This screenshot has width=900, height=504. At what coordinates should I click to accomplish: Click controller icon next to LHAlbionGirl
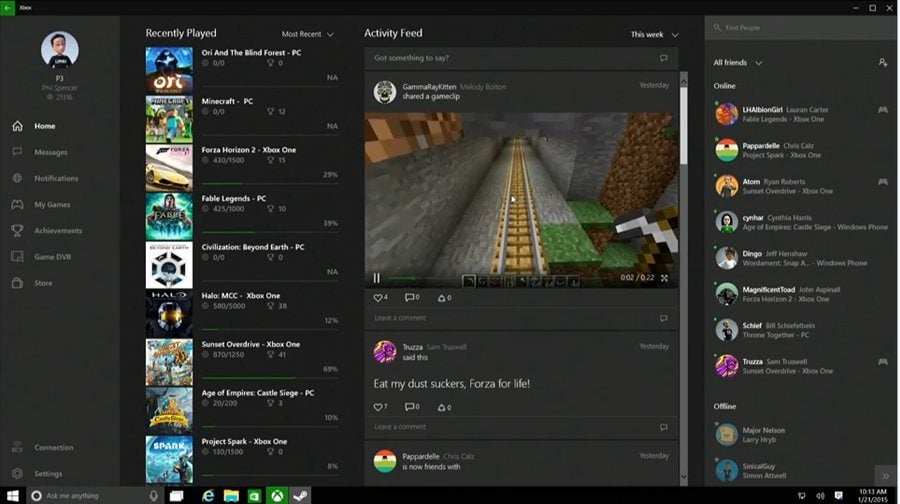pyautogui.click(x=883, y=110)
